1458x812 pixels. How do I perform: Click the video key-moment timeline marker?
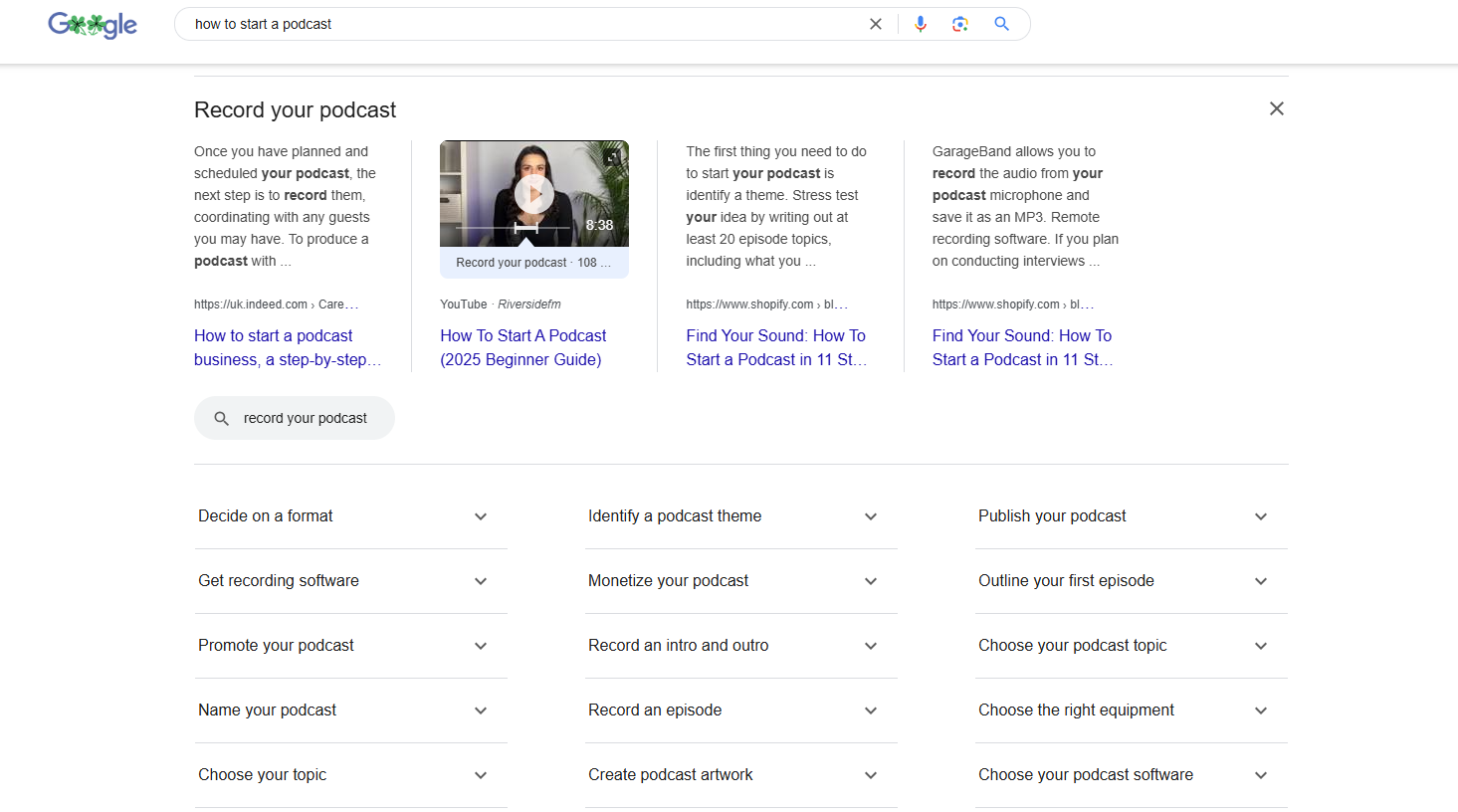(525, 228)
